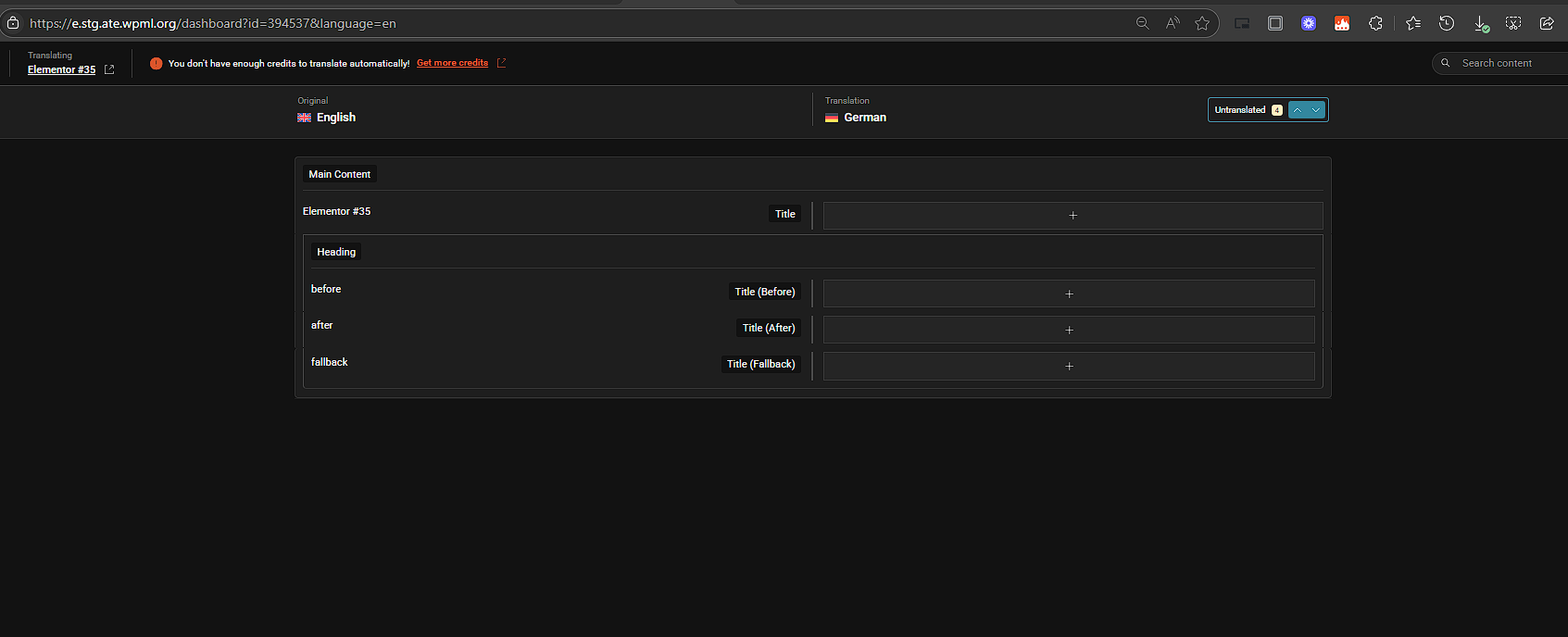Click the German translation language label

coord(865,118)
